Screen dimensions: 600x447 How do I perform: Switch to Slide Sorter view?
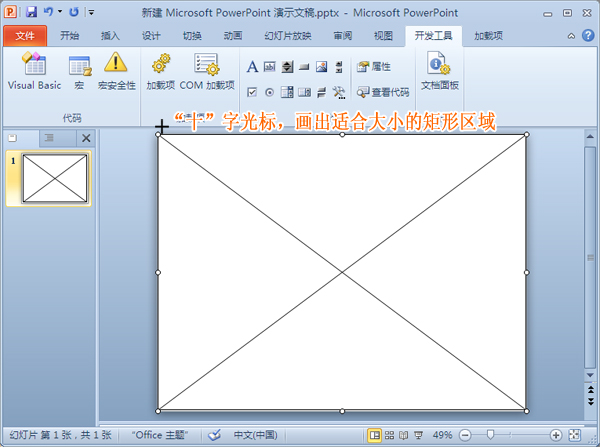[389, 435]
